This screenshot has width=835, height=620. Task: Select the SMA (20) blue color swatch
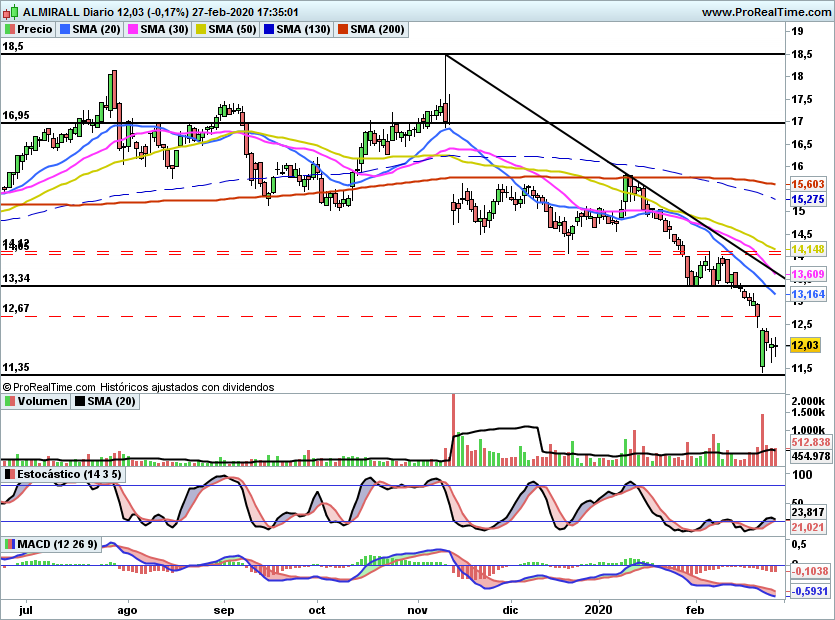65,30
